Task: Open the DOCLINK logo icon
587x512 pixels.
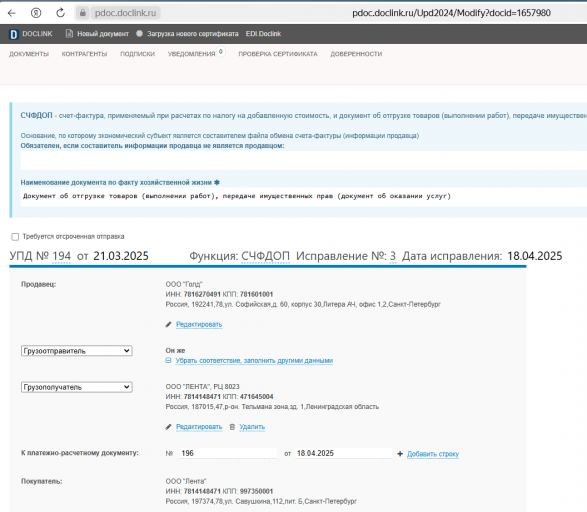Action: tap(13, 34)
